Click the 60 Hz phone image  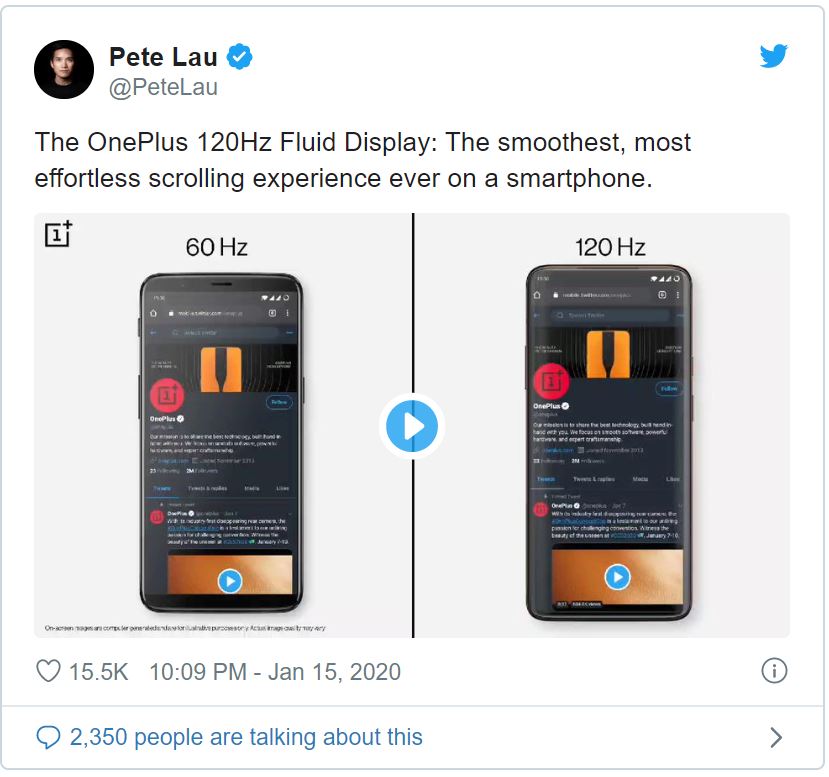click(222, 443)
